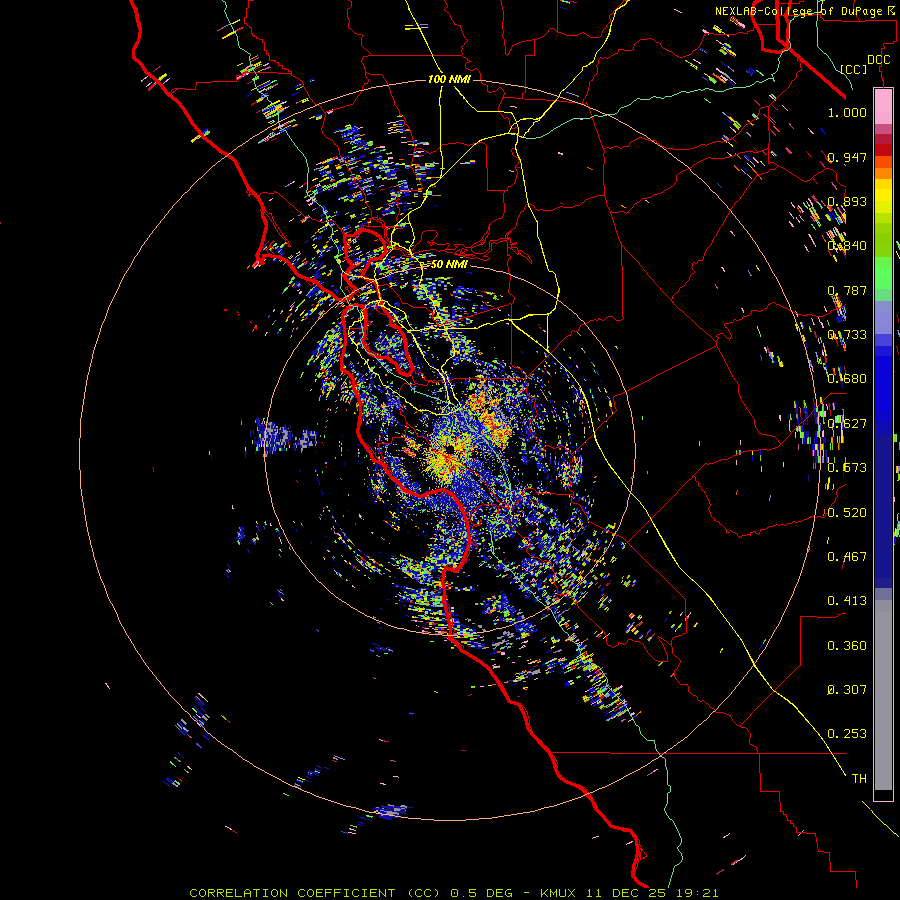Click the red segment of the color bar
Screen dimensions: 900x900
883,149
